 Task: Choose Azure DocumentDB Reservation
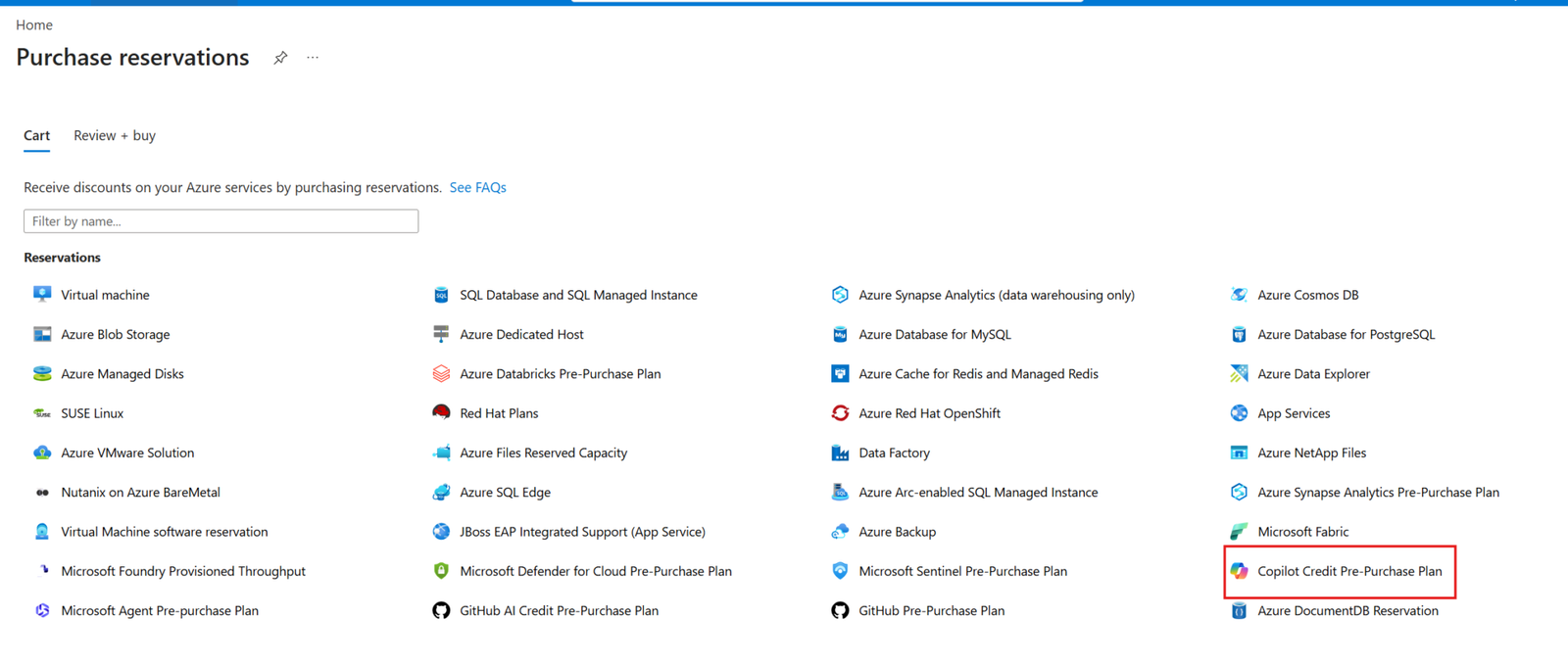(1347, 610)
